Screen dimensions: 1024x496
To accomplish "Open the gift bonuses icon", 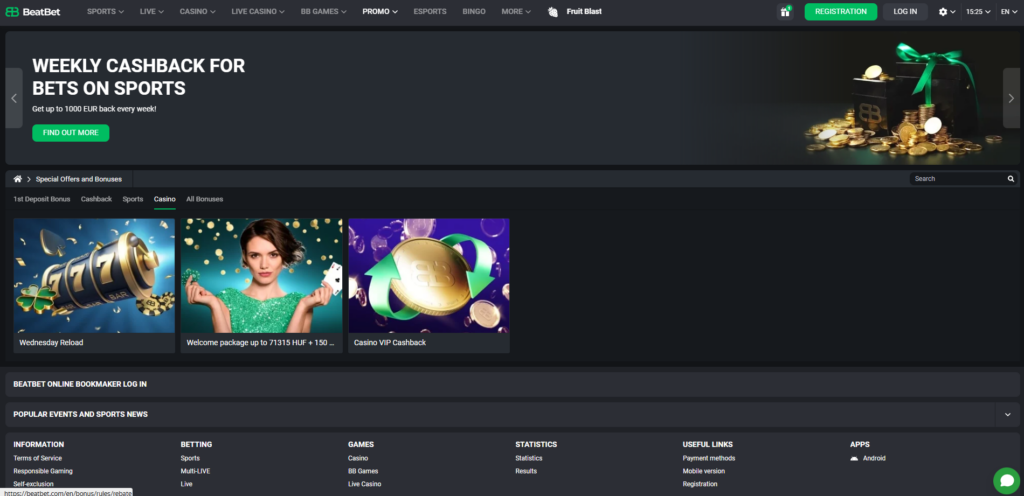I will tap(785, 12).
